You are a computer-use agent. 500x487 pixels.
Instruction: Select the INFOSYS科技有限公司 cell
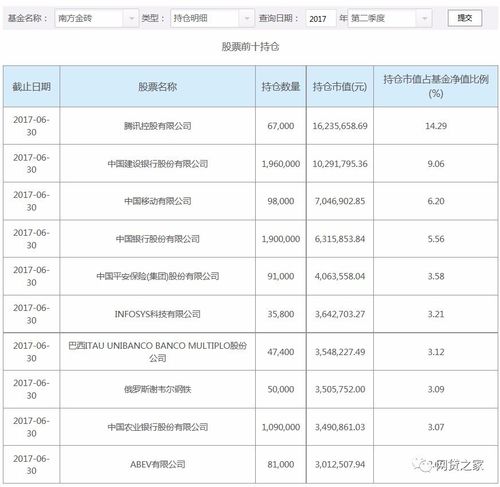coord(158,314)
